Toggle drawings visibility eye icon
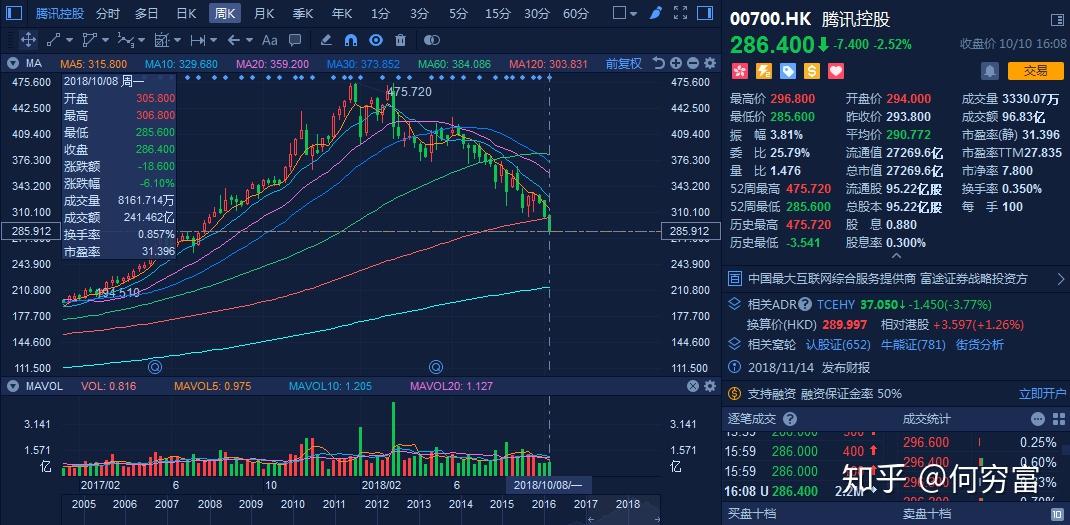 375,40
